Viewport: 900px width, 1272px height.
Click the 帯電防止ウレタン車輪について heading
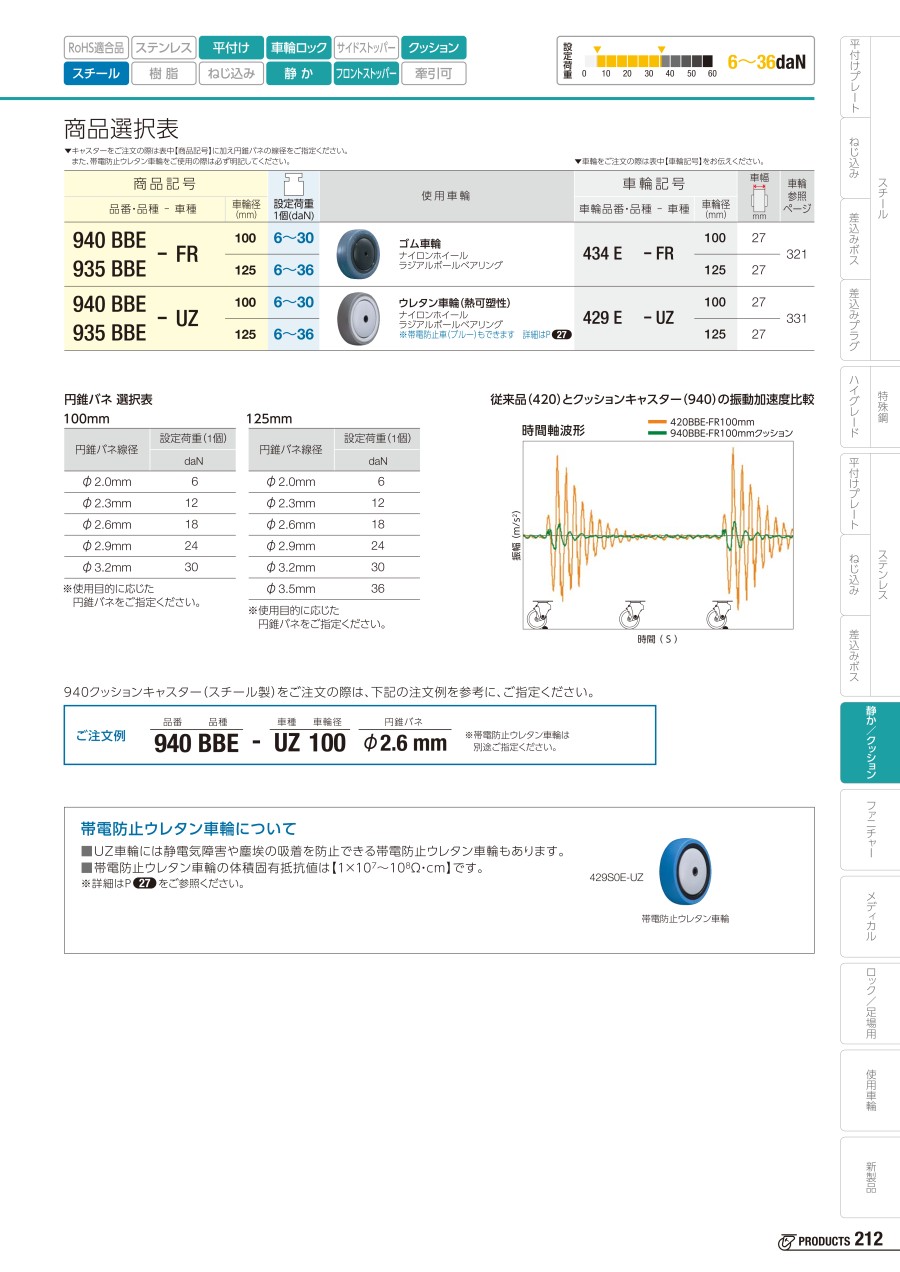click(x=188, y=828)
